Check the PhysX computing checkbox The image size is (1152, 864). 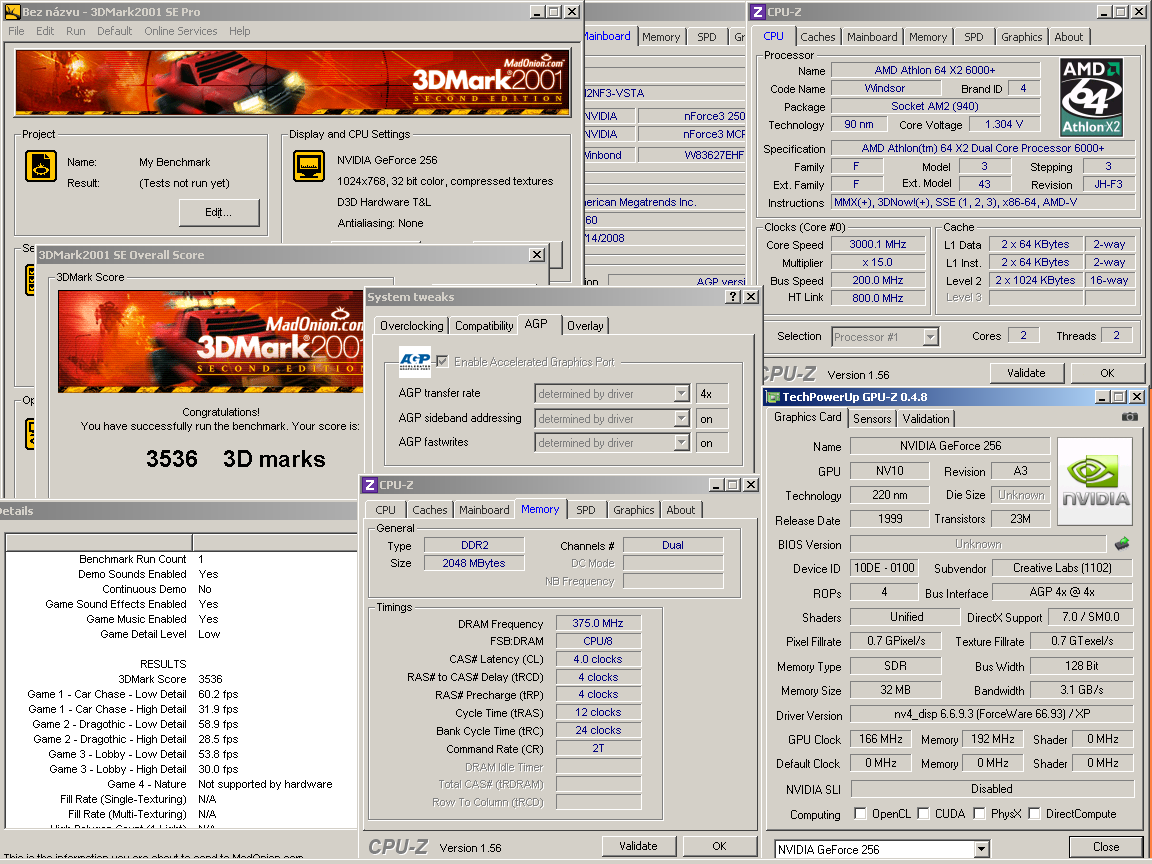pos(979,813)
